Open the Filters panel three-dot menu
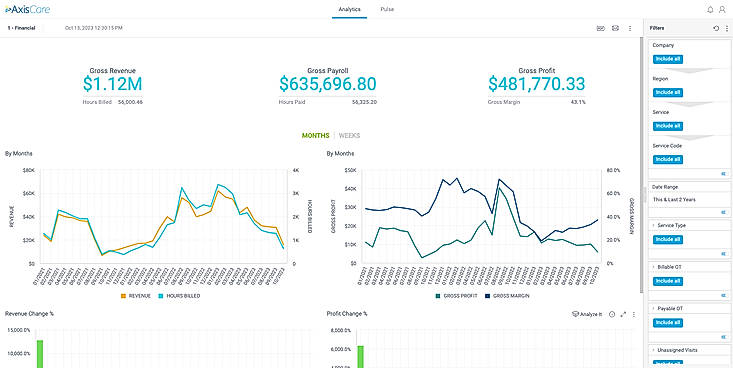This screenshot has width=733, height=368. tap(726, 29)
